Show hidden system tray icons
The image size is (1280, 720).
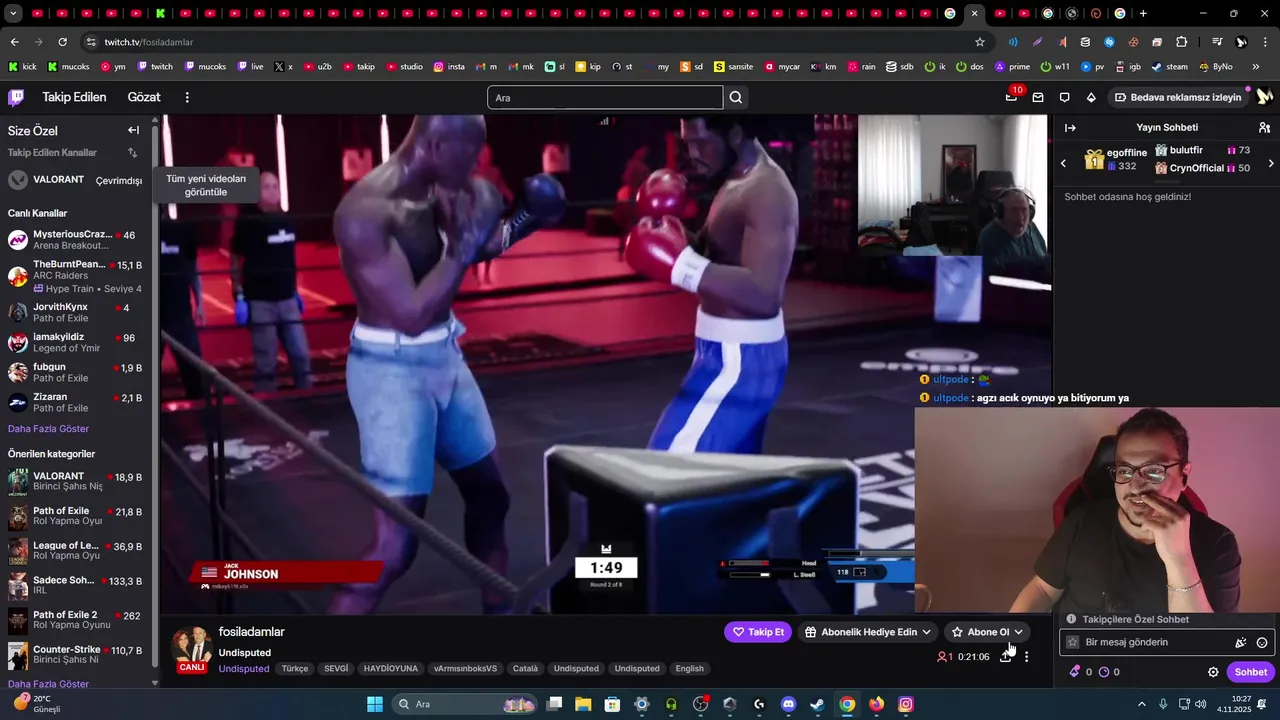[1141, 704]
